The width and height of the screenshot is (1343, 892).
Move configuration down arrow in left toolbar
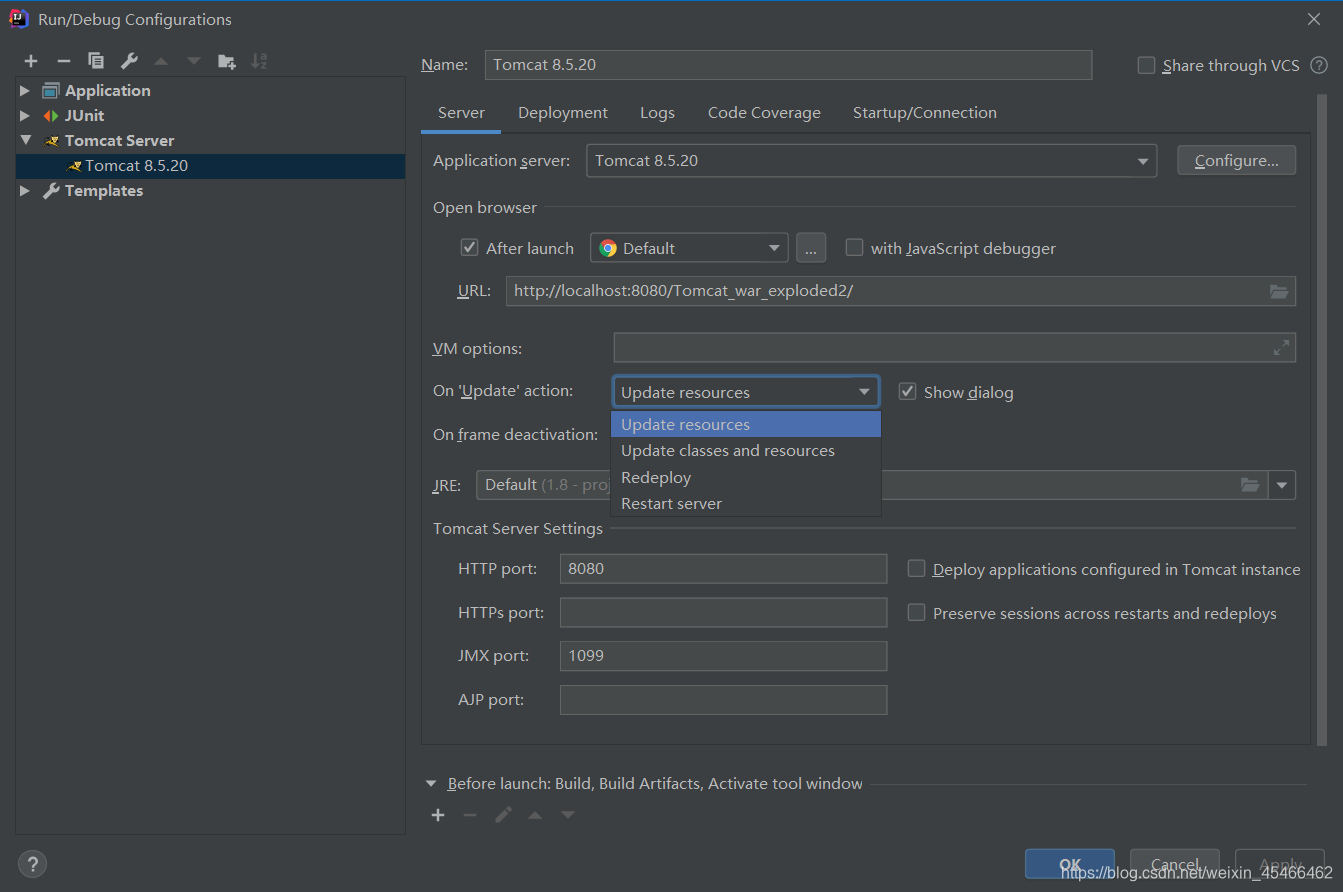[194, 61]
